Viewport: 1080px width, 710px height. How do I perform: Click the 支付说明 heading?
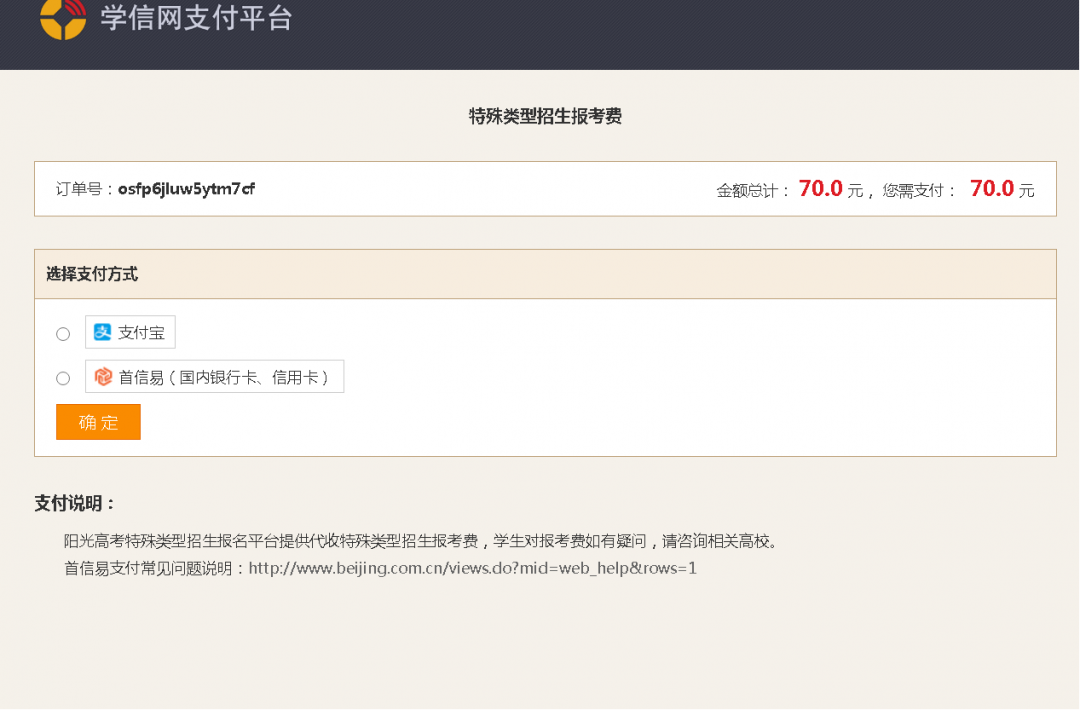(x=76, y=503)
